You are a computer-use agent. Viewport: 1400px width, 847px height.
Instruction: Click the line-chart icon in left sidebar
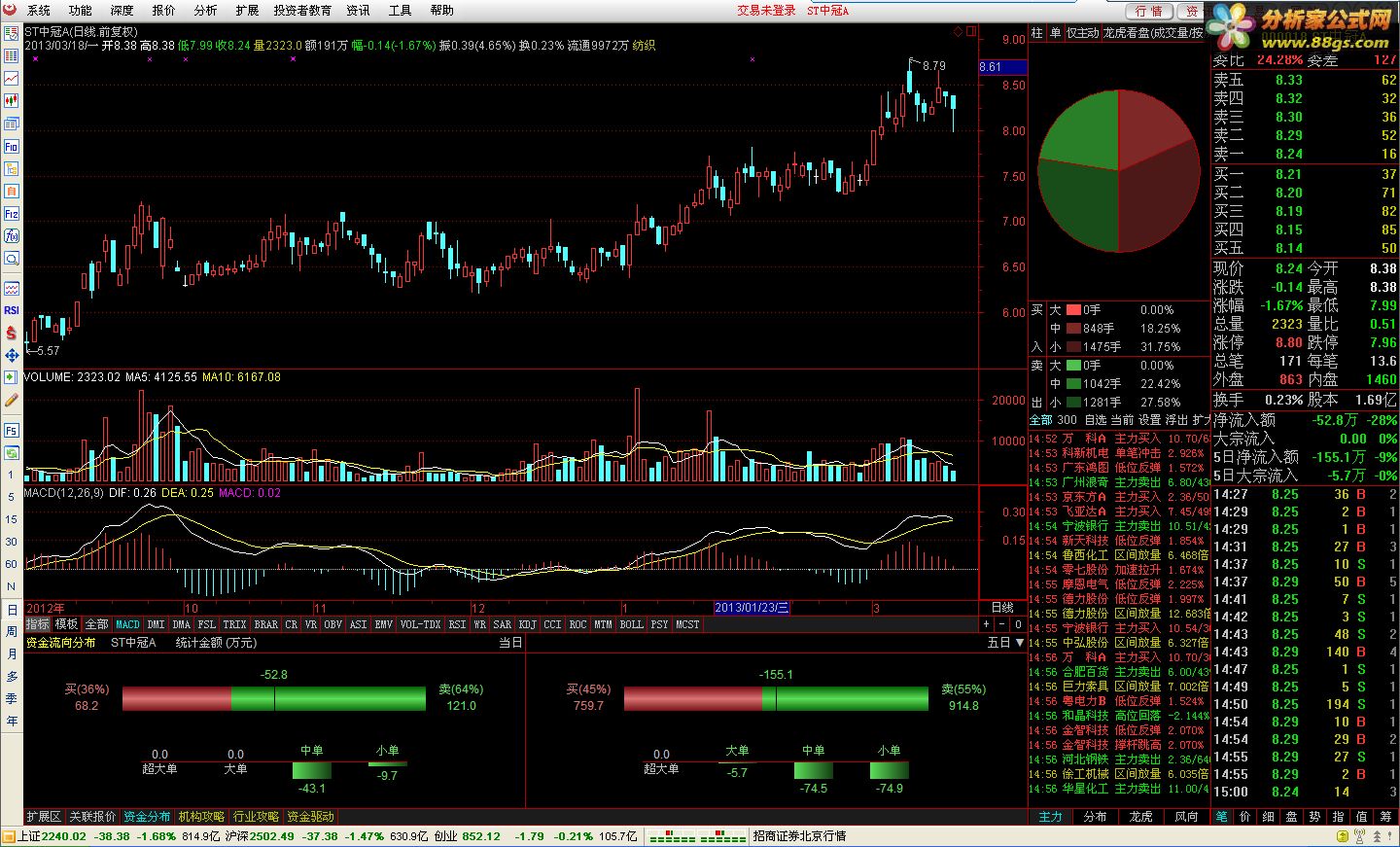tap(12, 79)
